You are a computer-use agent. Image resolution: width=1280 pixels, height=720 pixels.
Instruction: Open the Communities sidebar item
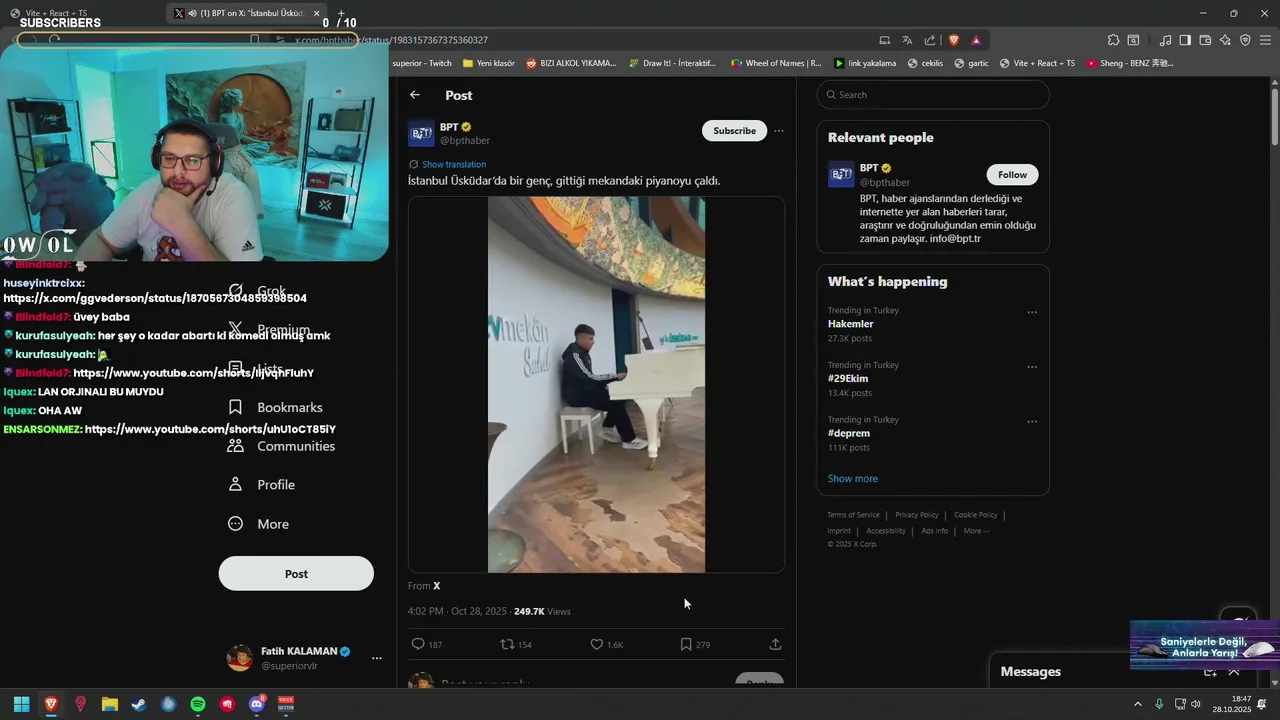[x=282, y=446]
